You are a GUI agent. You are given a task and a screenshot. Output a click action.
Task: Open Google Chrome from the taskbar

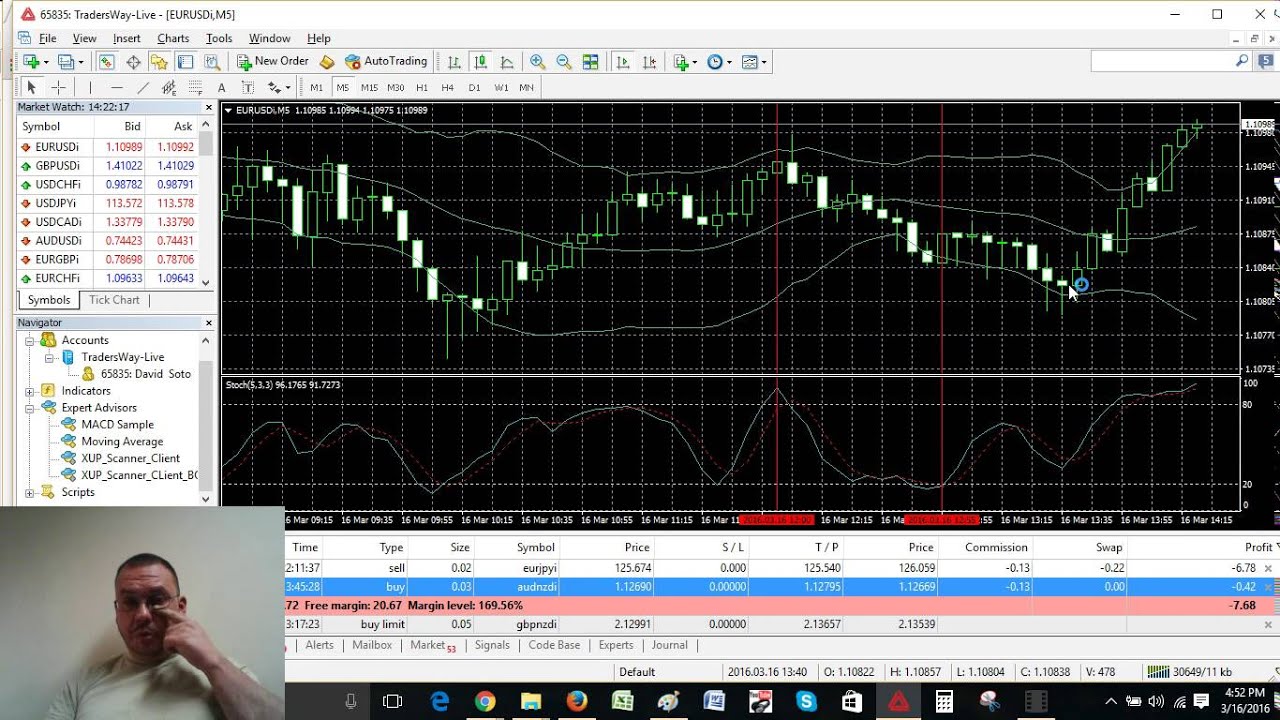(x=485, y=702)
